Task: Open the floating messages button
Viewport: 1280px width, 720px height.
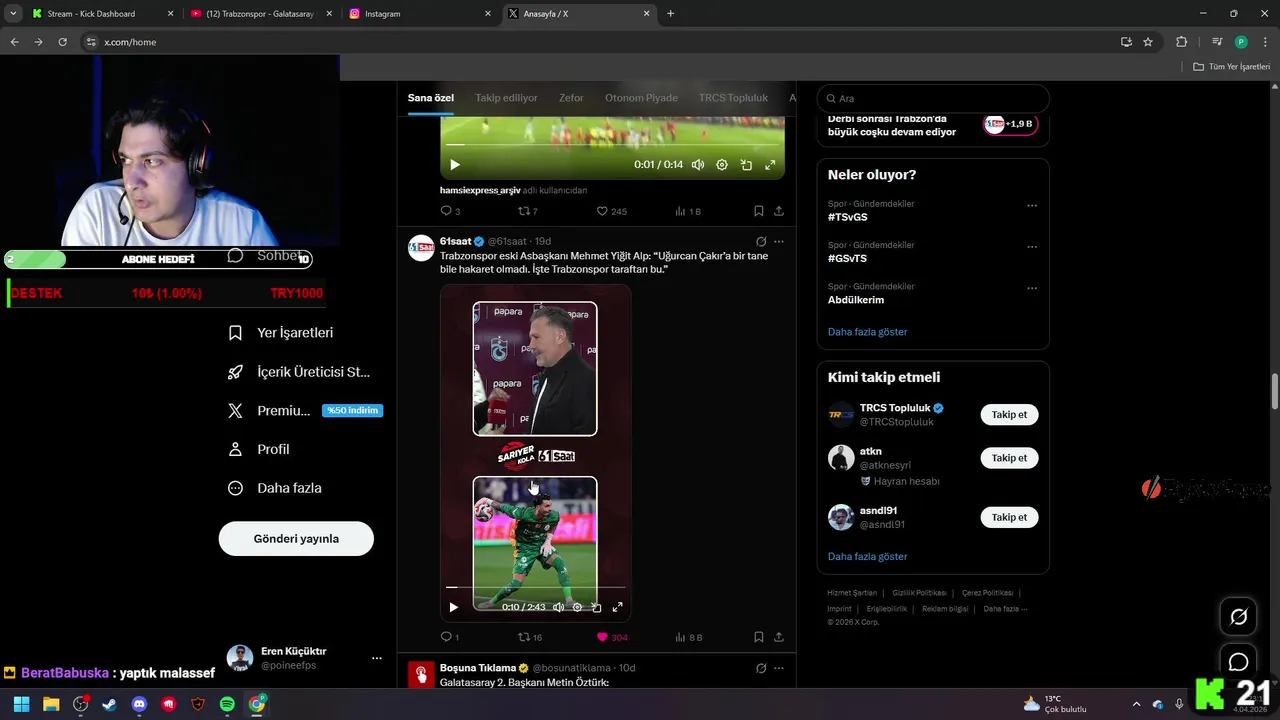Action: click(1238, 662)
